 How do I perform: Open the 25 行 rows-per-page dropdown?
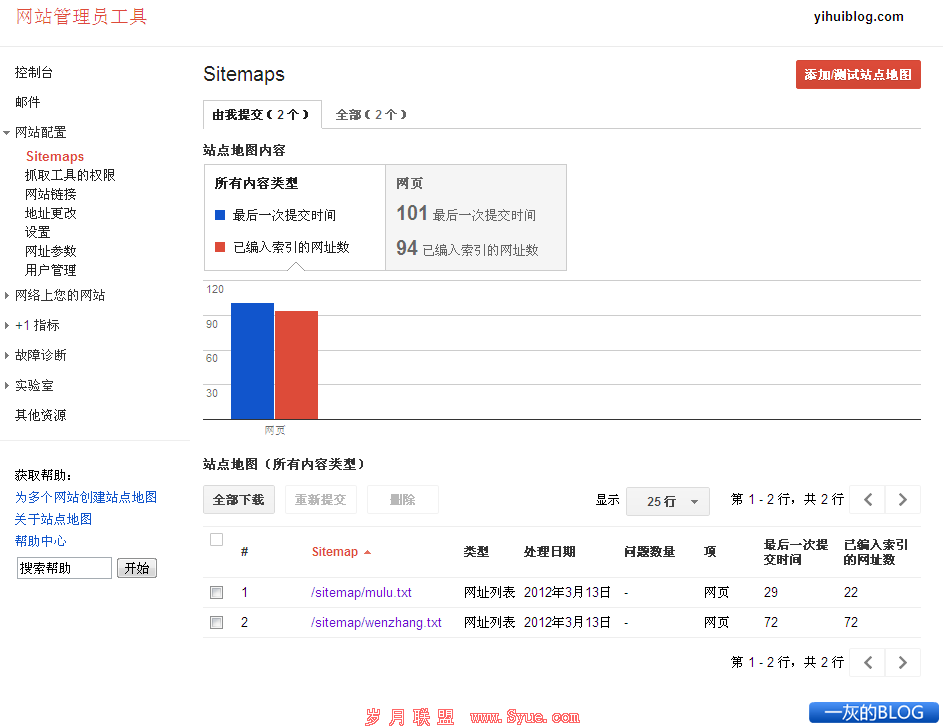tap(667, 500)
